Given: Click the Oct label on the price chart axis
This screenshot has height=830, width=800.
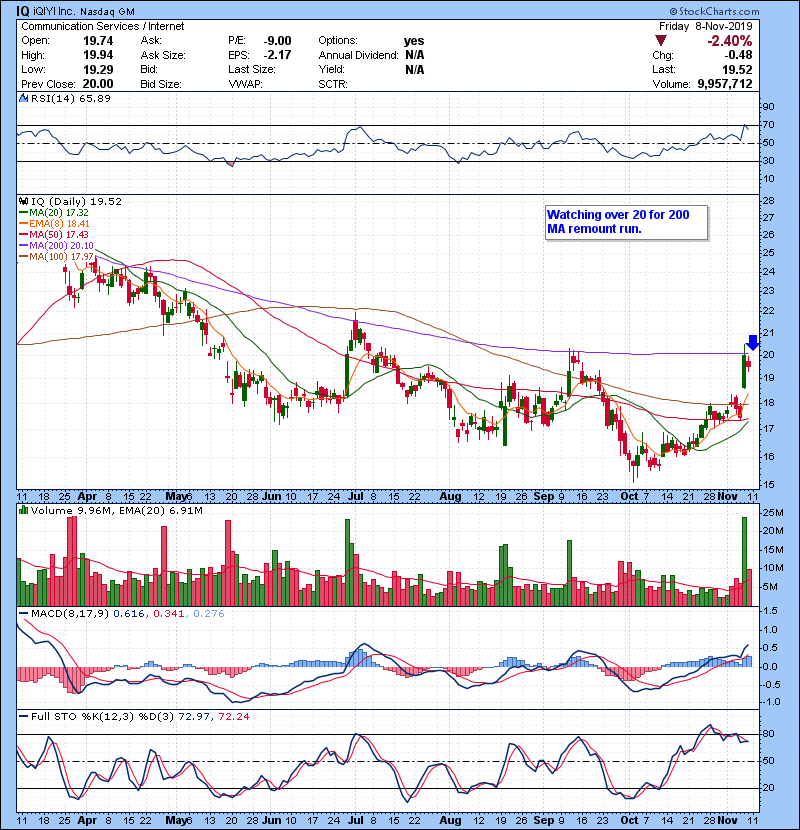Looking at the screenshot, I should tap(629, 497).
